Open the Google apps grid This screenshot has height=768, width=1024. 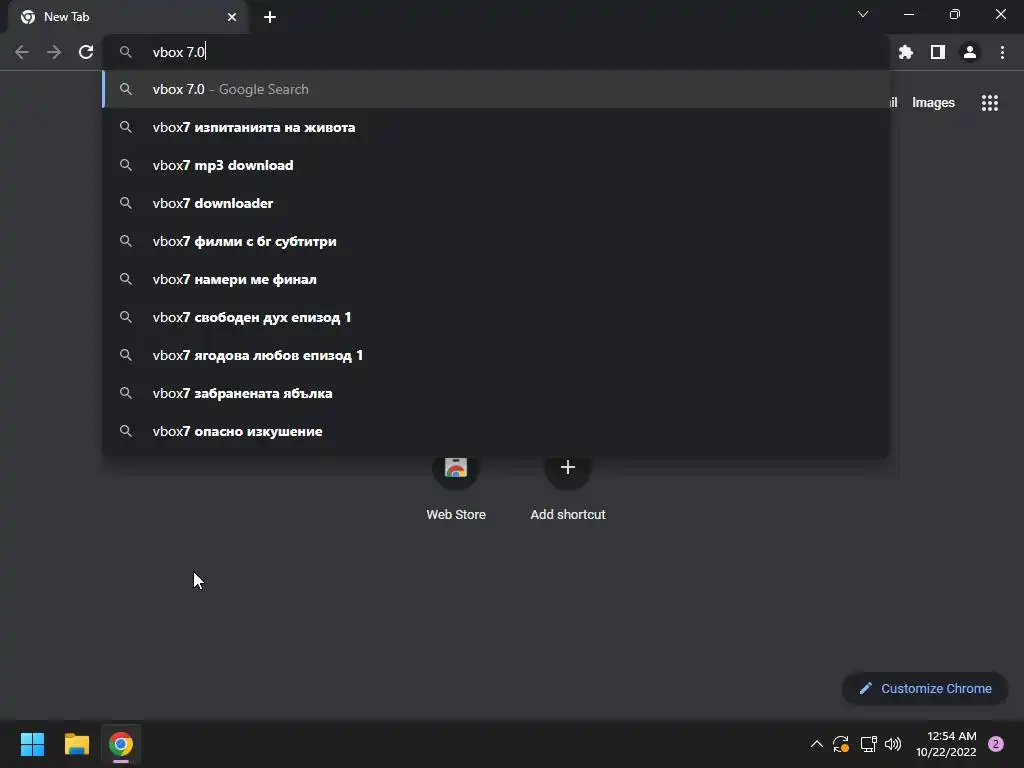coord(989,103)
